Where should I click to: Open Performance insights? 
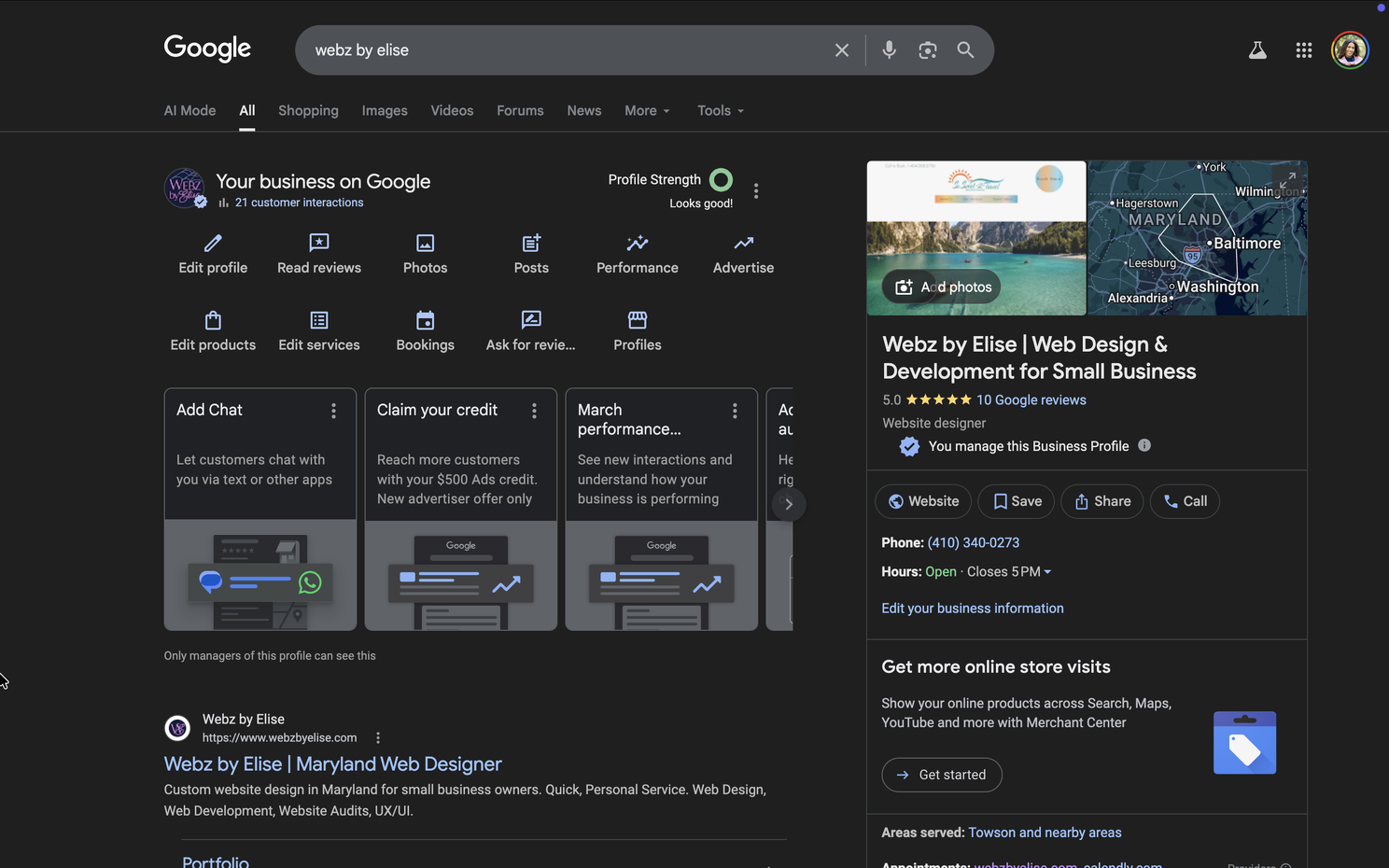638,255
